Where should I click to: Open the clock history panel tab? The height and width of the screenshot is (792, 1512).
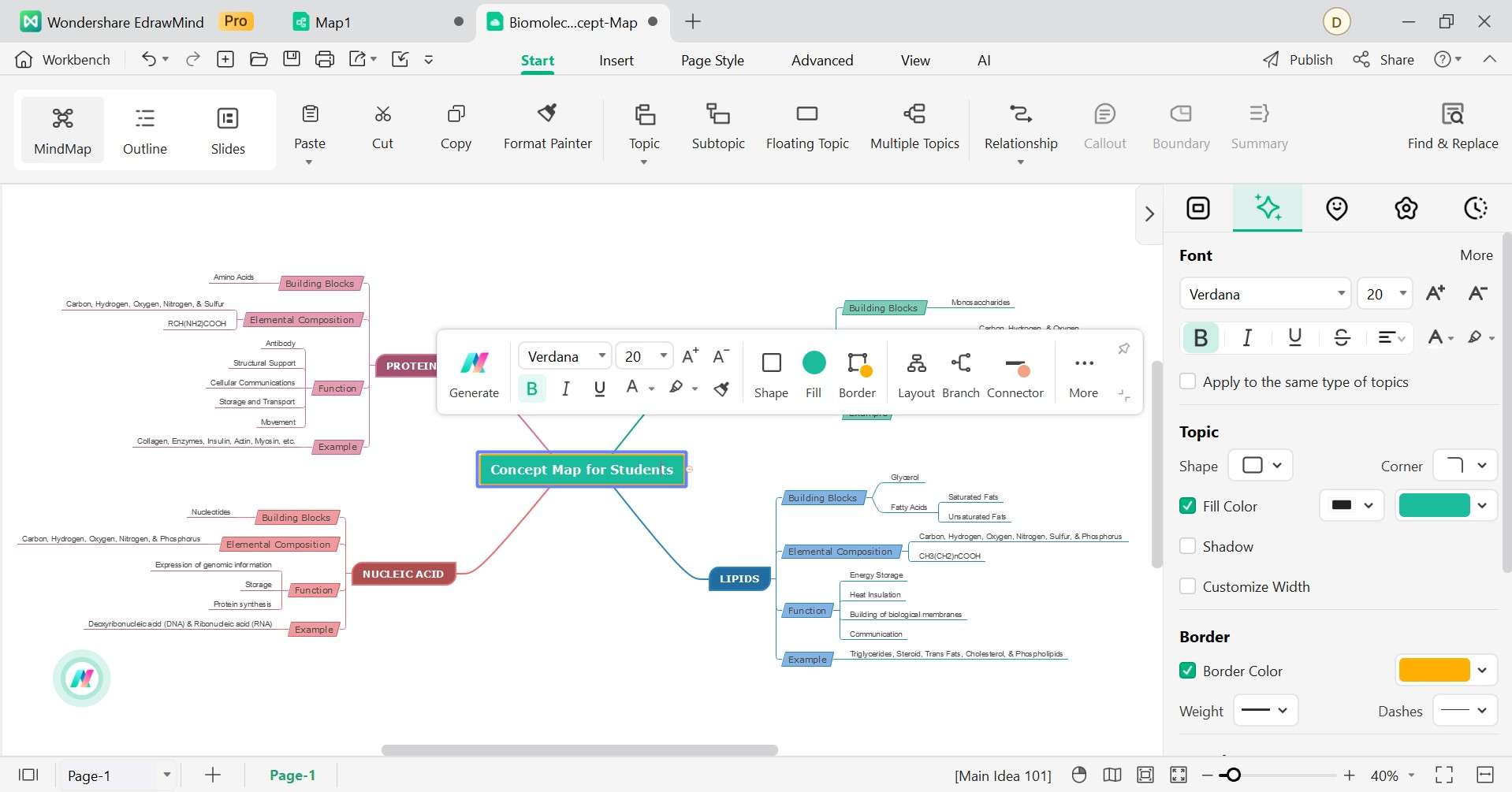click(x=1475, y=208)
